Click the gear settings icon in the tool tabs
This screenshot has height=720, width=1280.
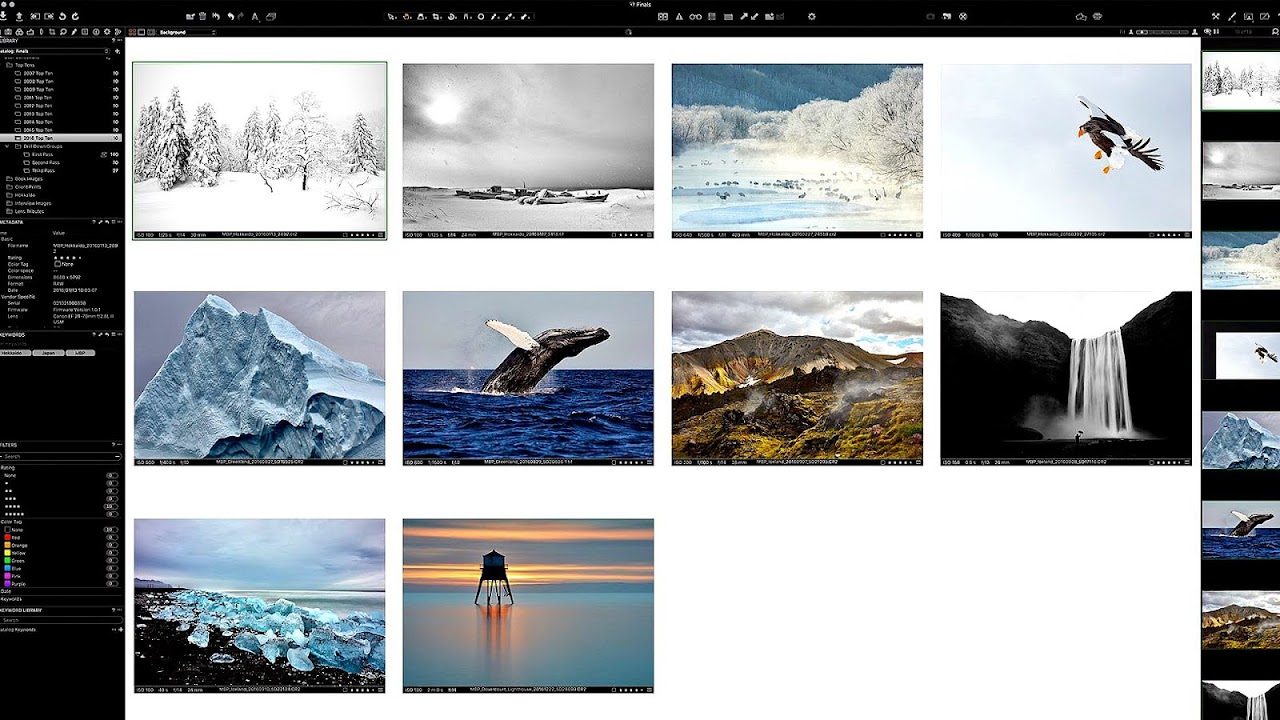point(108,32)
